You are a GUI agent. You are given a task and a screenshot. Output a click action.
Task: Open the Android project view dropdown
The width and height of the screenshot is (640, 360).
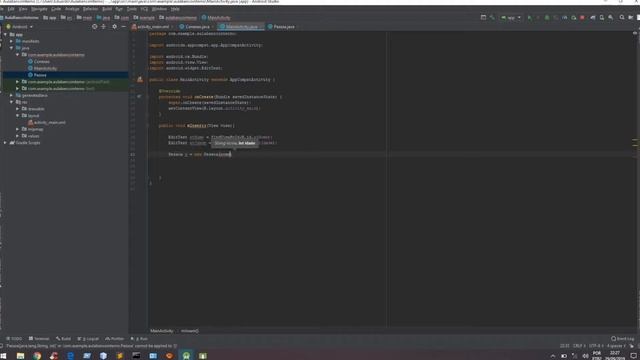click(20, 27)
